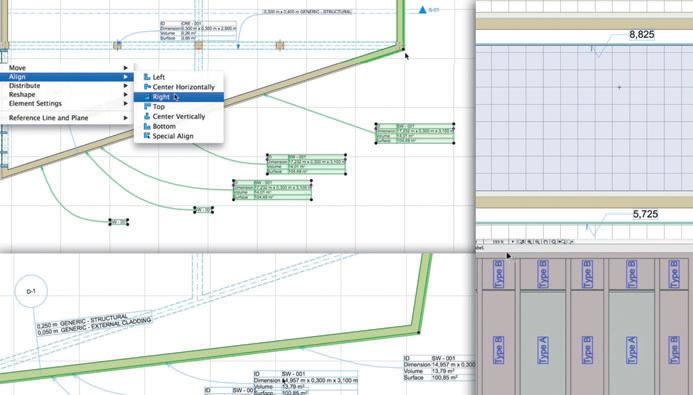Expand the Reshape submenu arrow
This screenshot has width=693, height=395.
point(126,95)
